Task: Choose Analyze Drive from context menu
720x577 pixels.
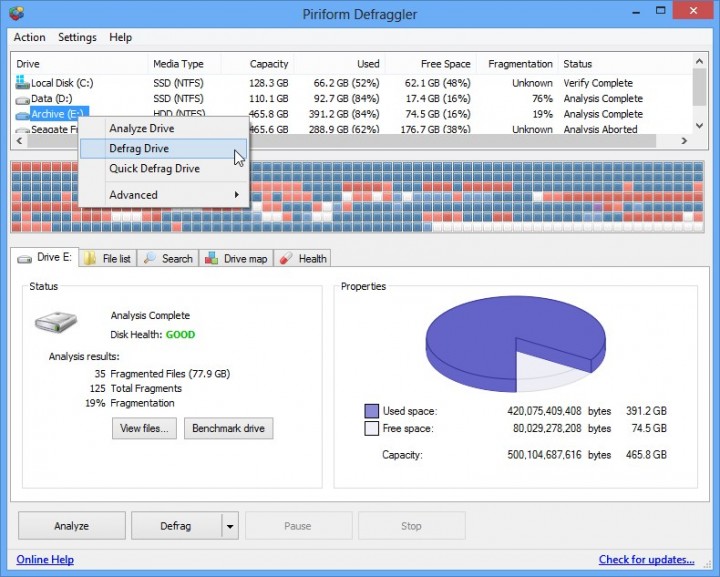Action: point(163,129)
